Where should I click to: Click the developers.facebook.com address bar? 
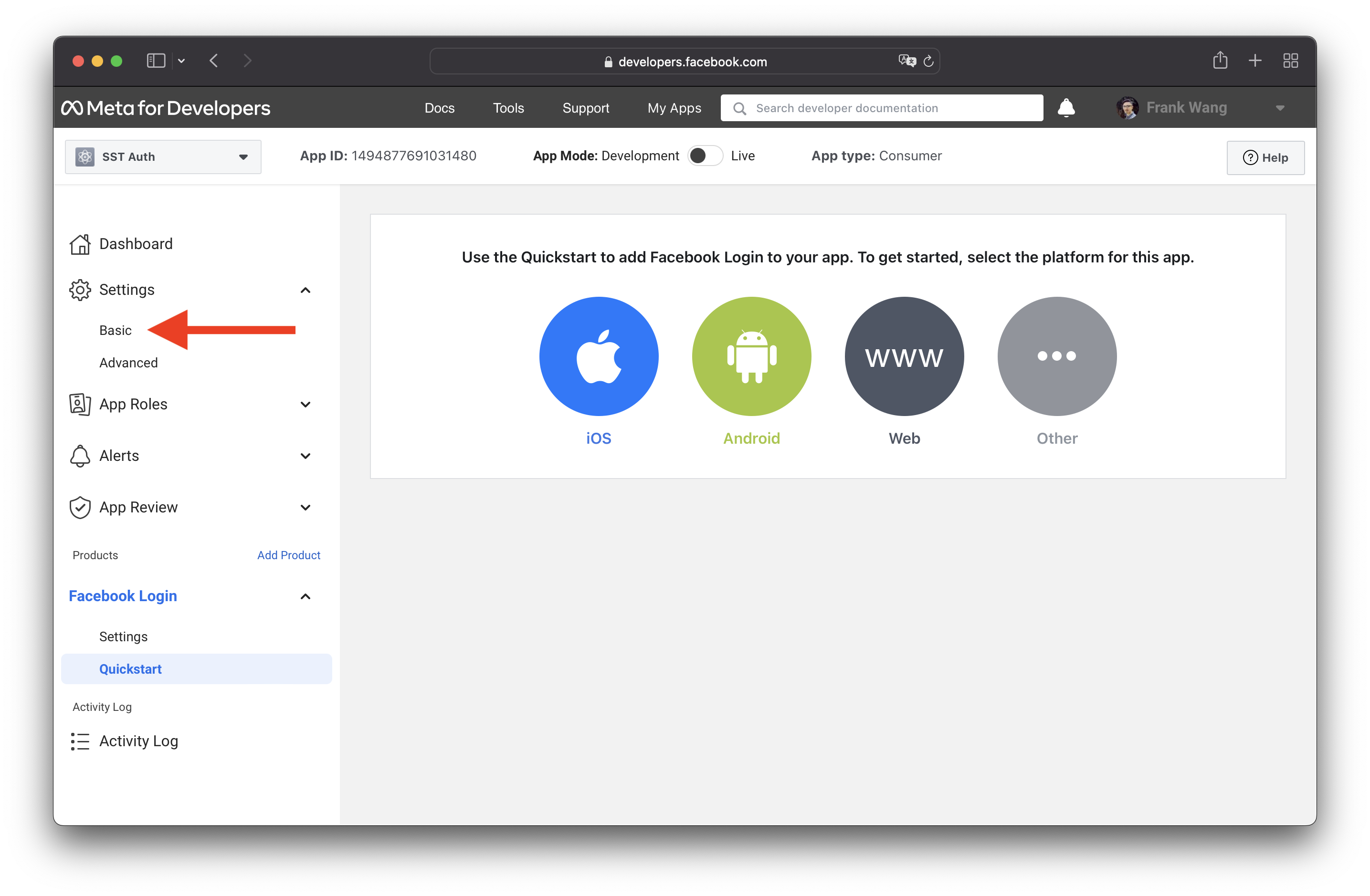point(685,61)
